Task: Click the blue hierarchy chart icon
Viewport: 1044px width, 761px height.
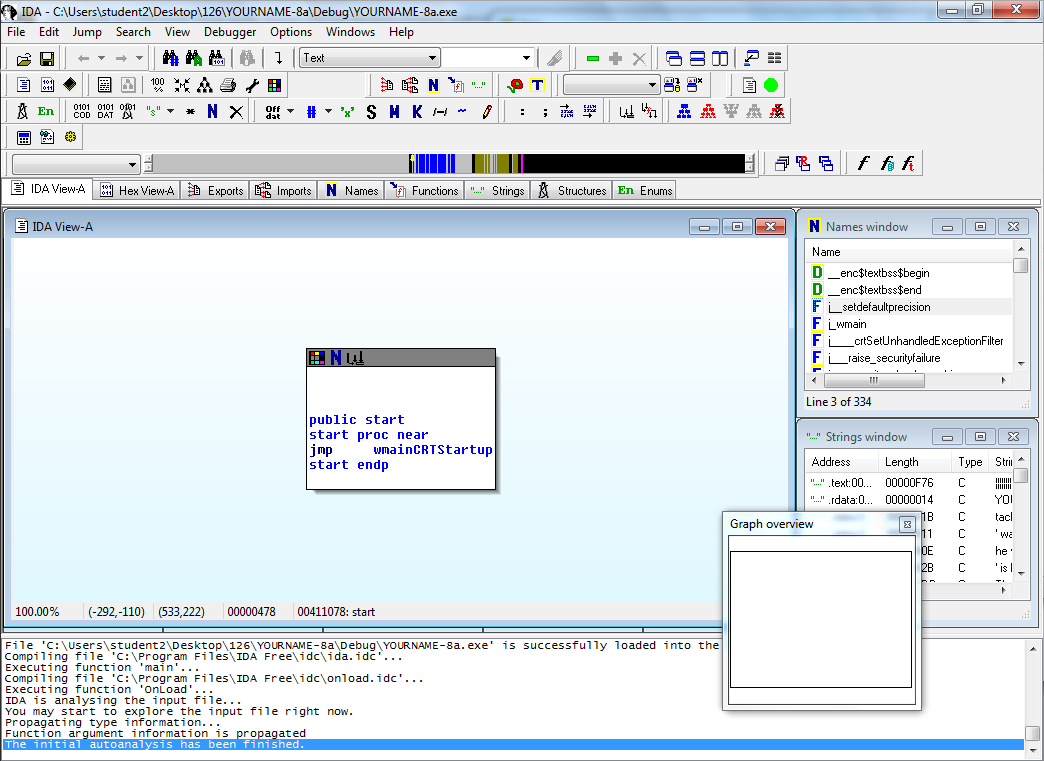Action: 684,111
